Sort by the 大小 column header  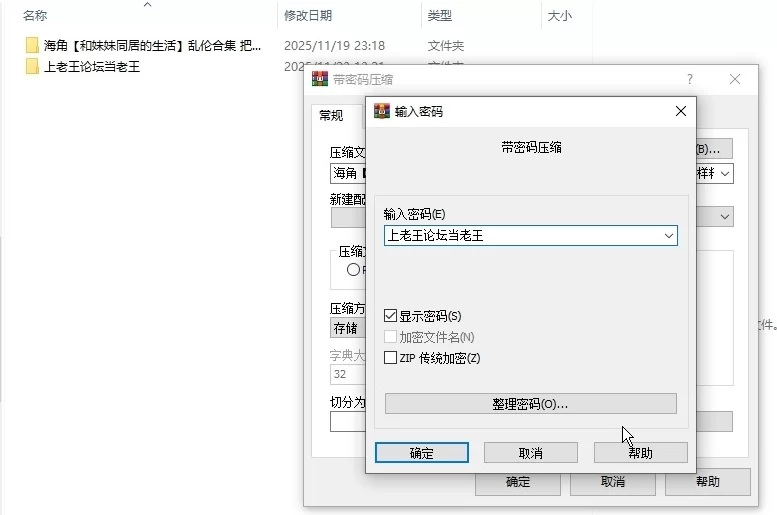tap(559, 15)
